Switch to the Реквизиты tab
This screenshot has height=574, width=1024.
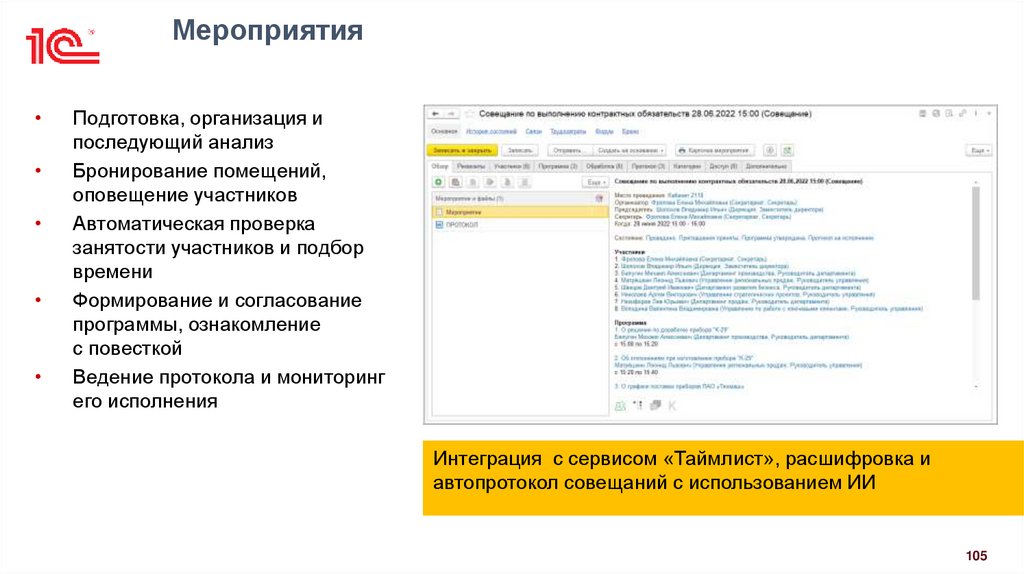tap(471, 167)
